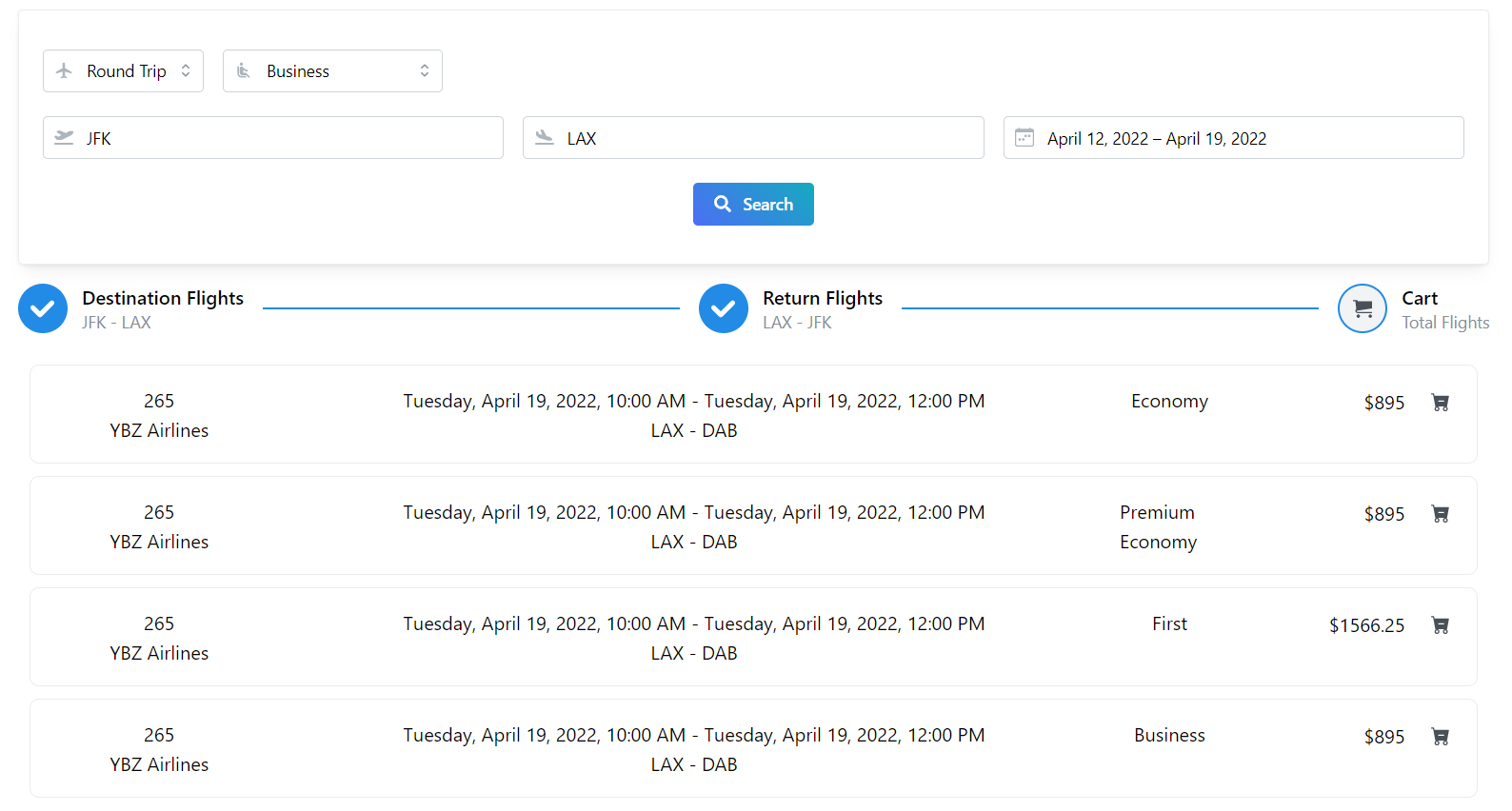Click the calendar icon in date field
The width and height of the screenshot is (1512, 811).
tap(1025, 138)
